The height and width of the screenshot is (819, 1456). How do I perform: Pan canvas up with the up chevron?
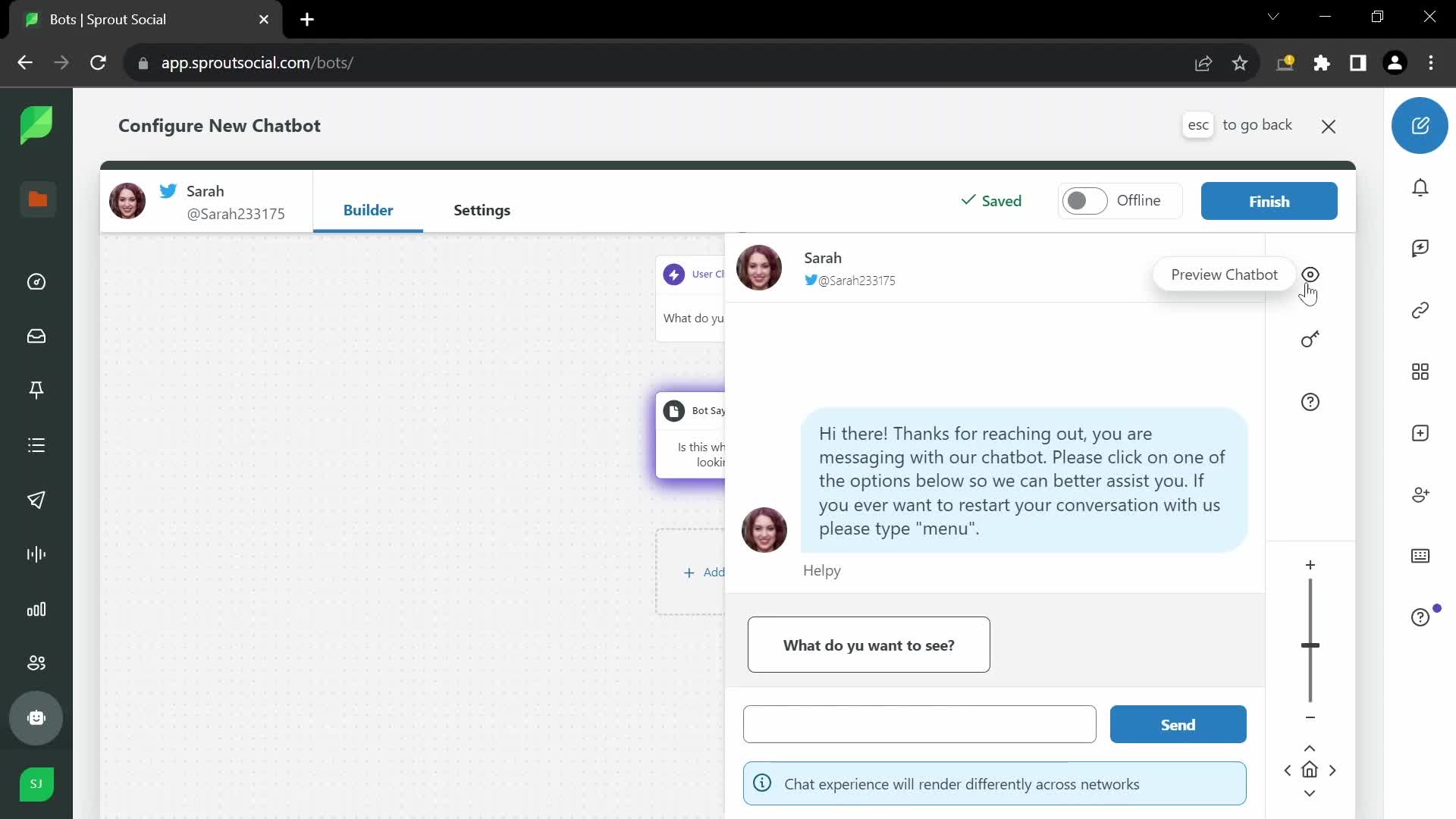(1310, 748)
